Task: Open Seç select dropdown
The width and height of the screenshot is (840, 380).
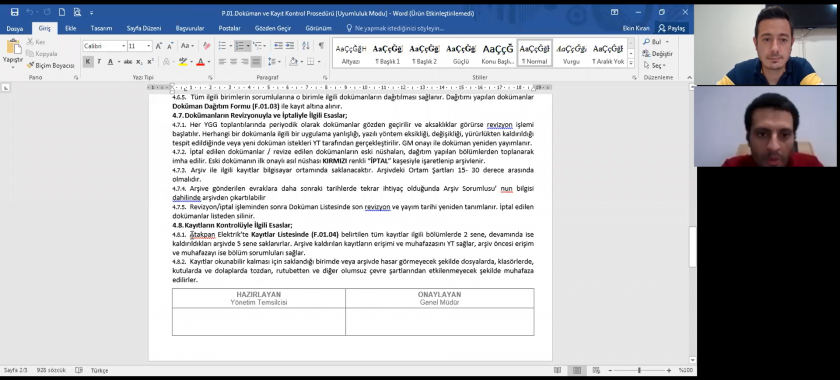Action: point(654,65)
